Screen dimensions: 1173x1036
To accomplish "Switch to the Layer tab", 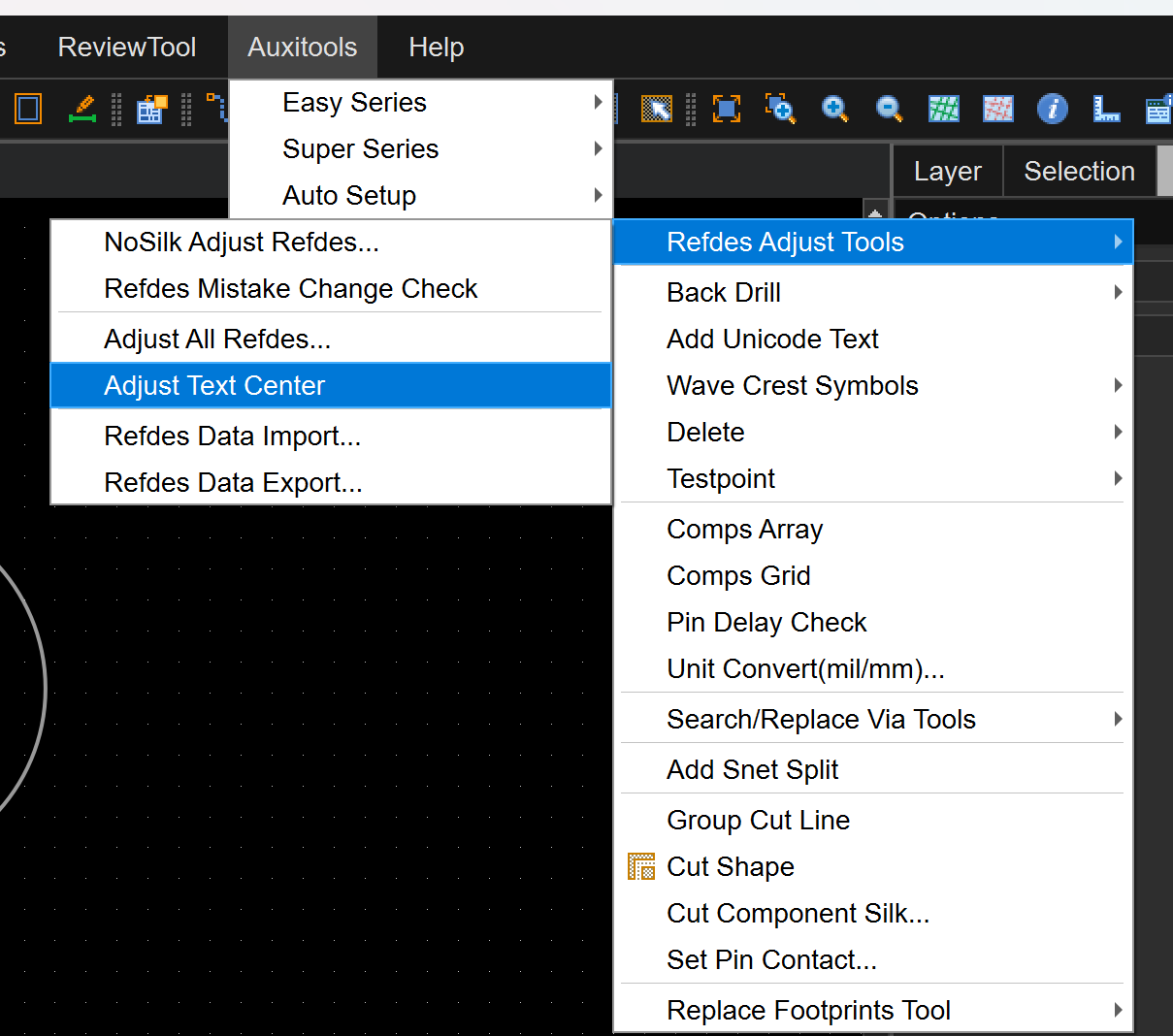I will click(x=947, y=171).
